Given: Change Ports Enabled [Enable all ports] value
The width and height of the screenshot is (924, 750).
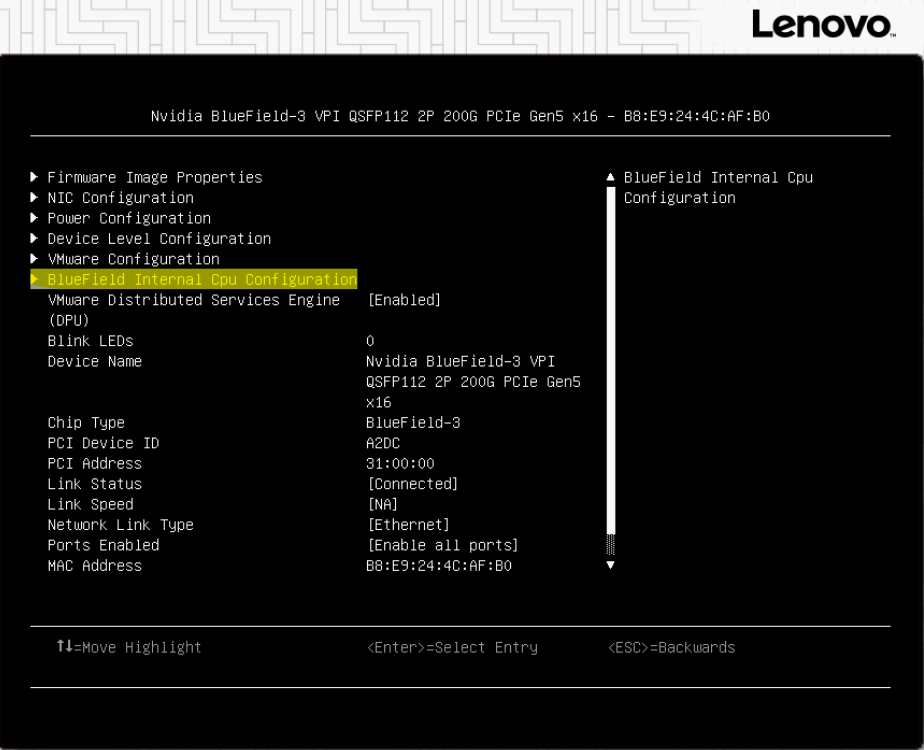Looking at the screenshot, I should pos(443,546).
